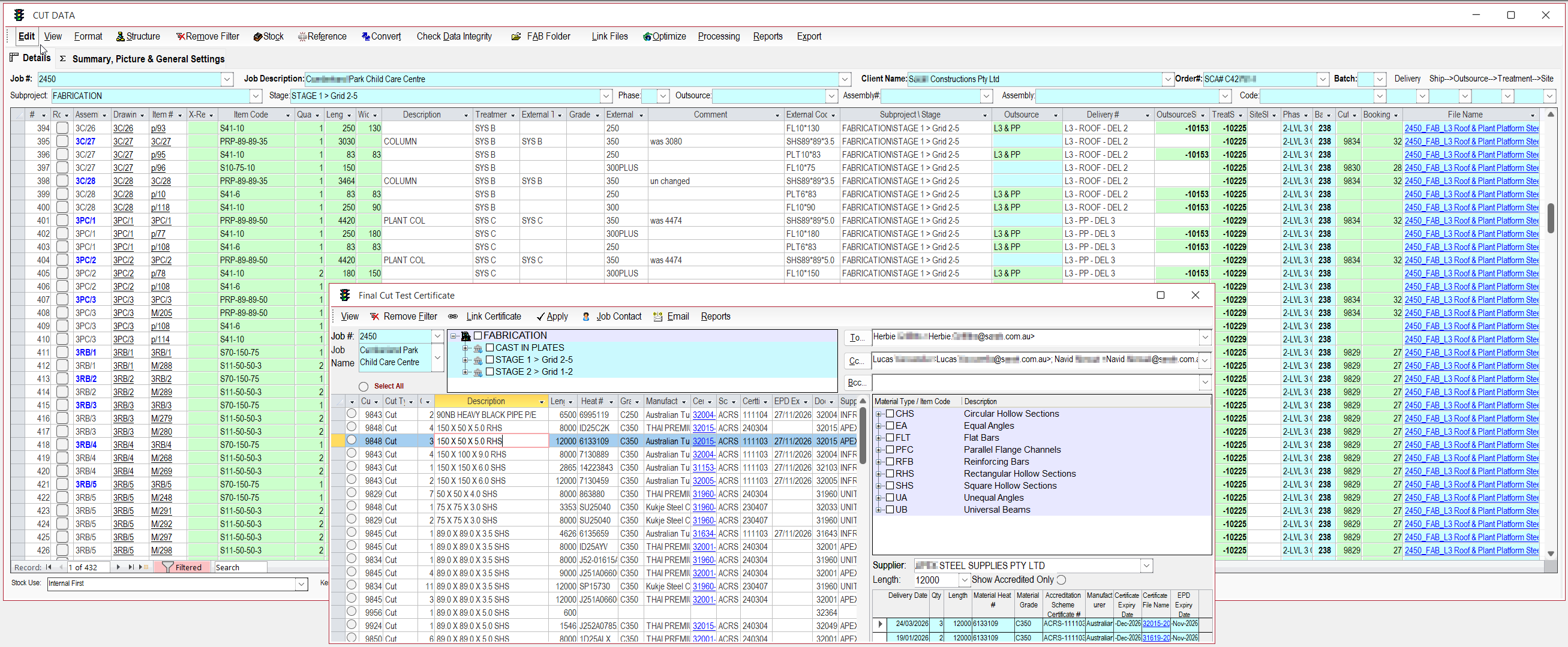
Task: Check the RHS material type checkbox
Action: point(890,474)
